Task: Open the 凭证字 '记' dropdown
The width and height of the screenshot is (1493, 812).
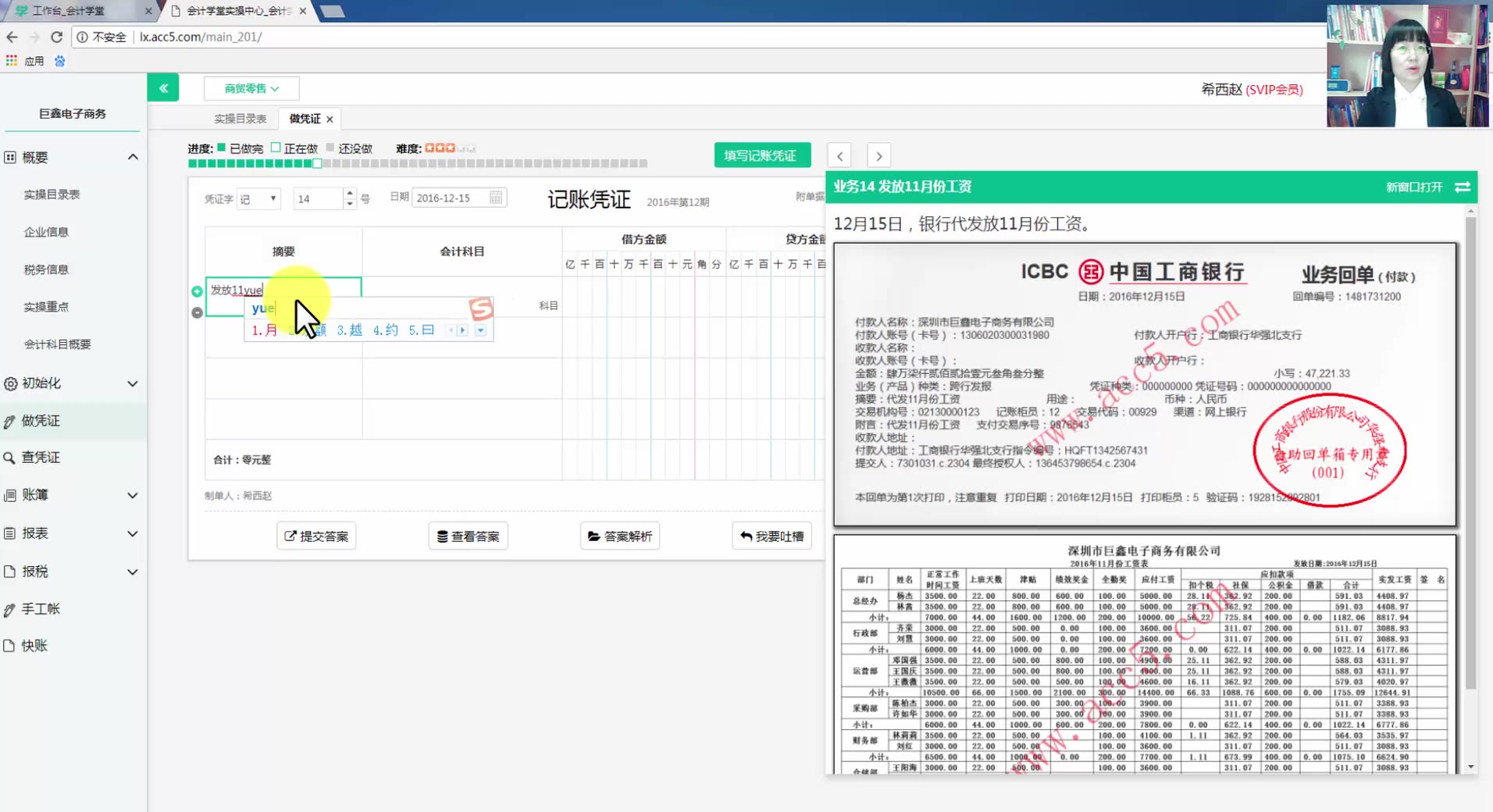Action: tap(258, 198)
